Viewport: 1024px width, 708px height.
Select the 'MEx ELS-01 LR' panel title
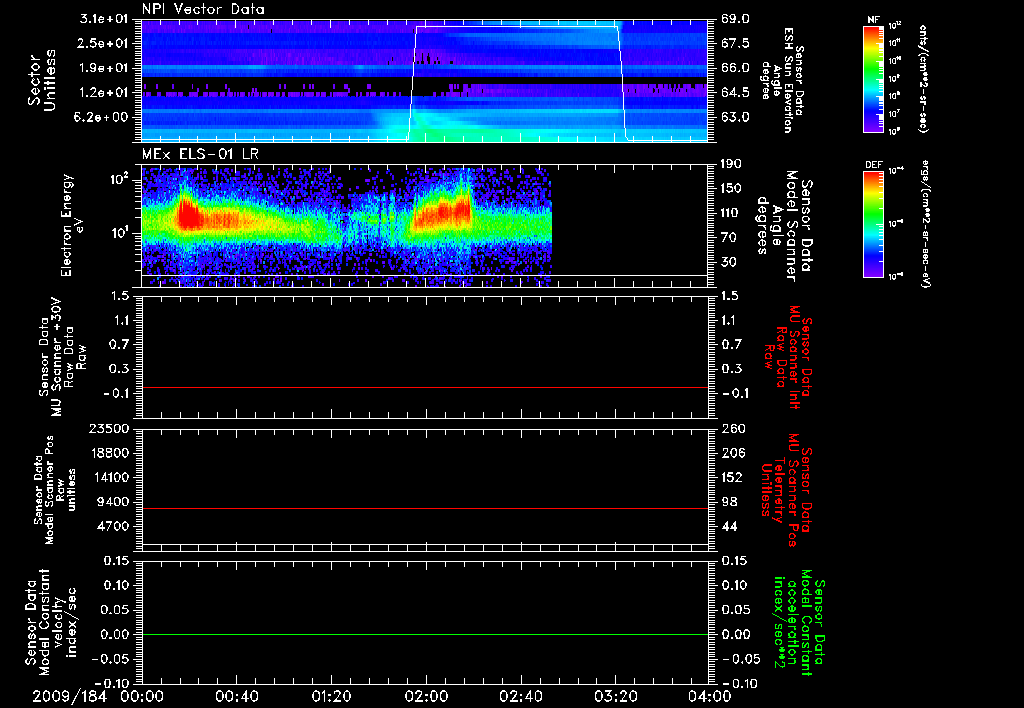point(200,154)
